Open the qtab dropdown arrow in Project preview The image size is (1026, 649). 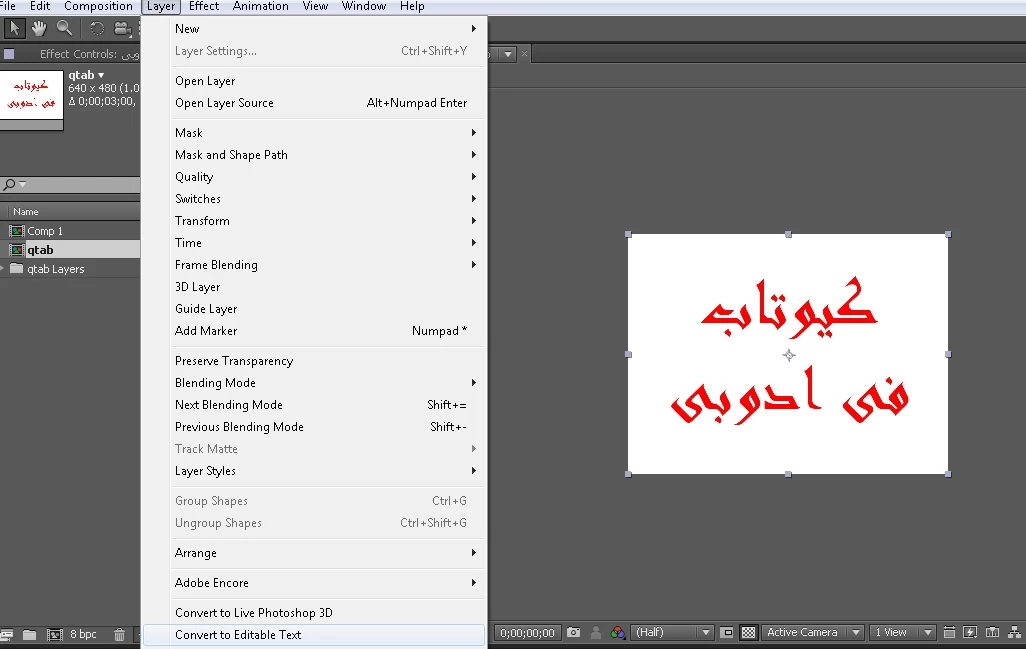tap(101, 75)
